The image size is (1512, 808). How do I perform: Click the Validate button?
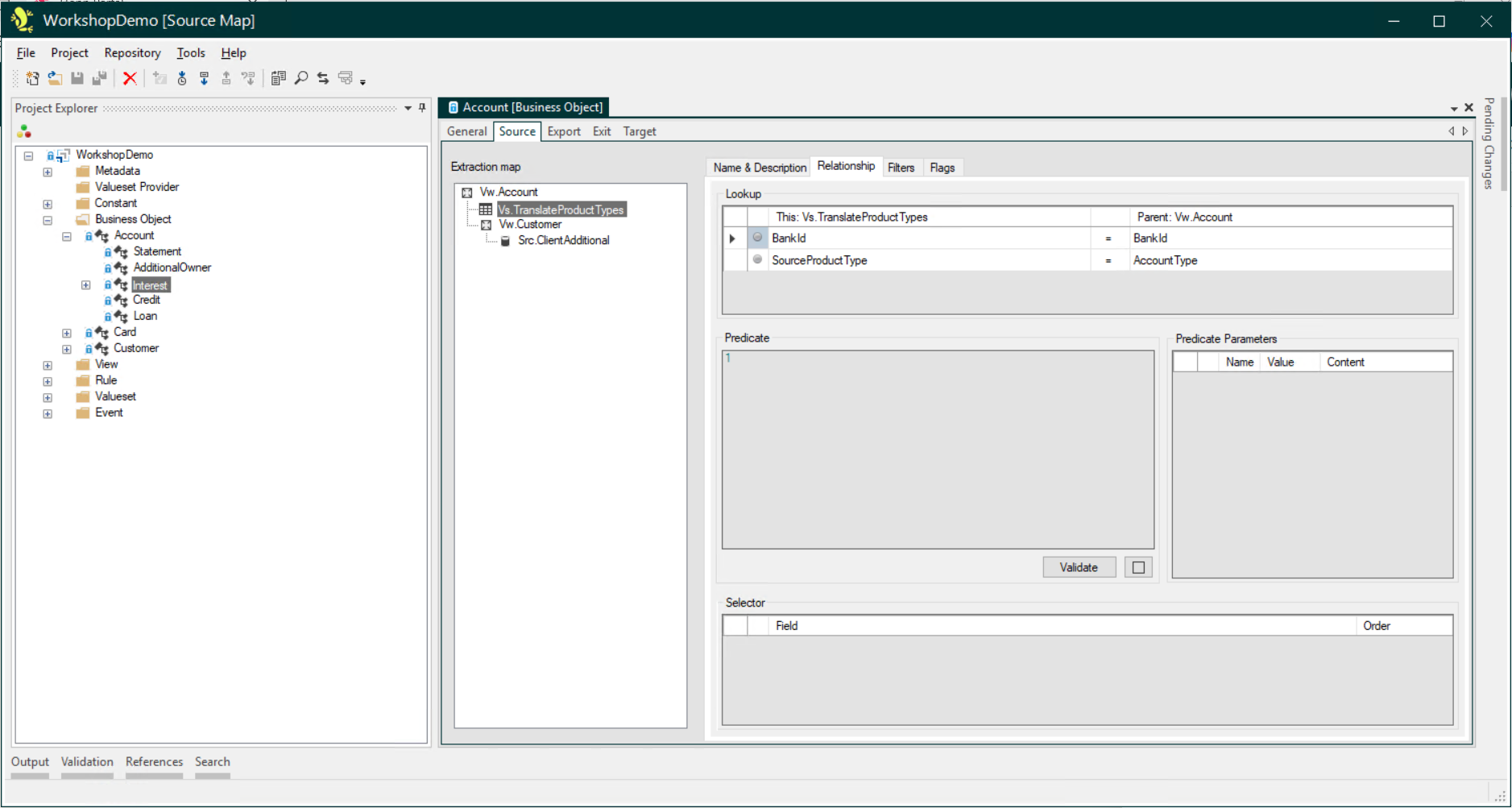coord(1079,566)
